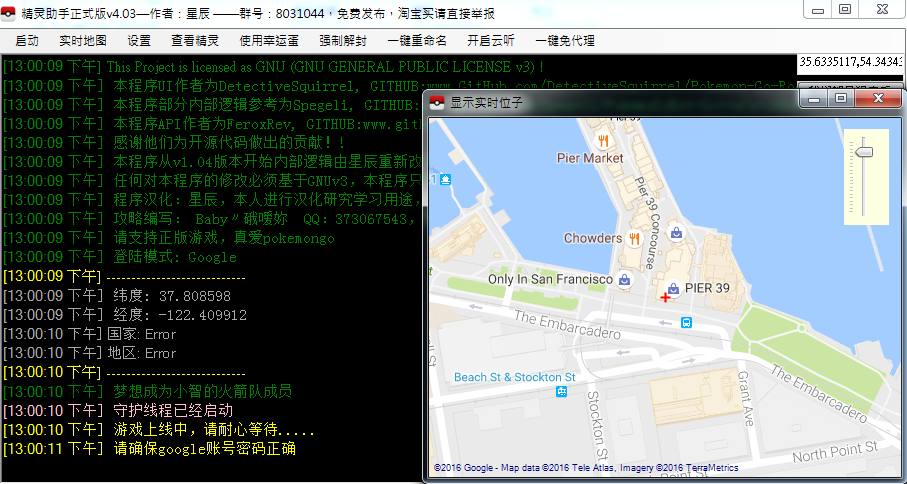Click the shopping bag icon on Pier 39 Concourse

pyautogui.click(x=677, y=233)
